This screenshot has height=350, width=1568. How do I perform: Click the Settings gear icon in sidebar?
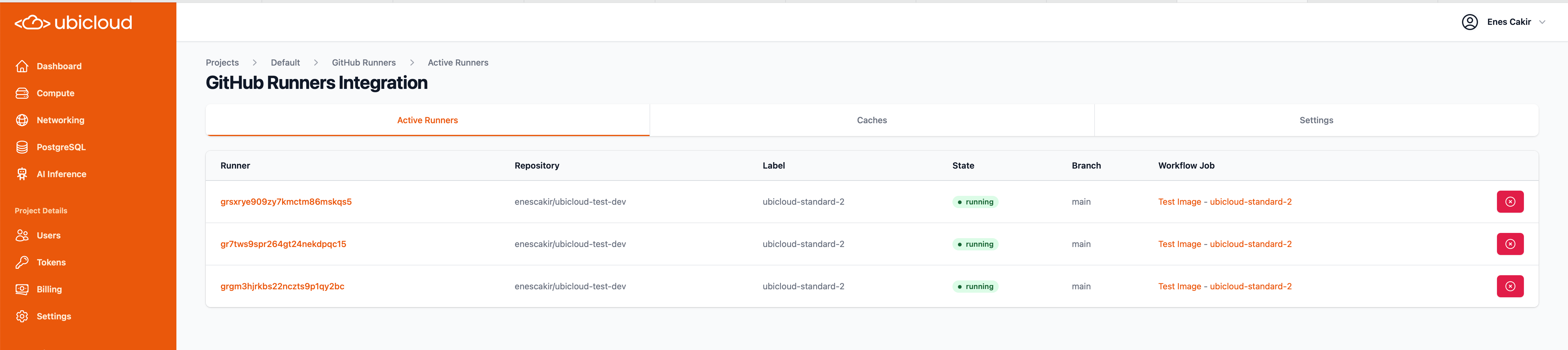point(22,316)
